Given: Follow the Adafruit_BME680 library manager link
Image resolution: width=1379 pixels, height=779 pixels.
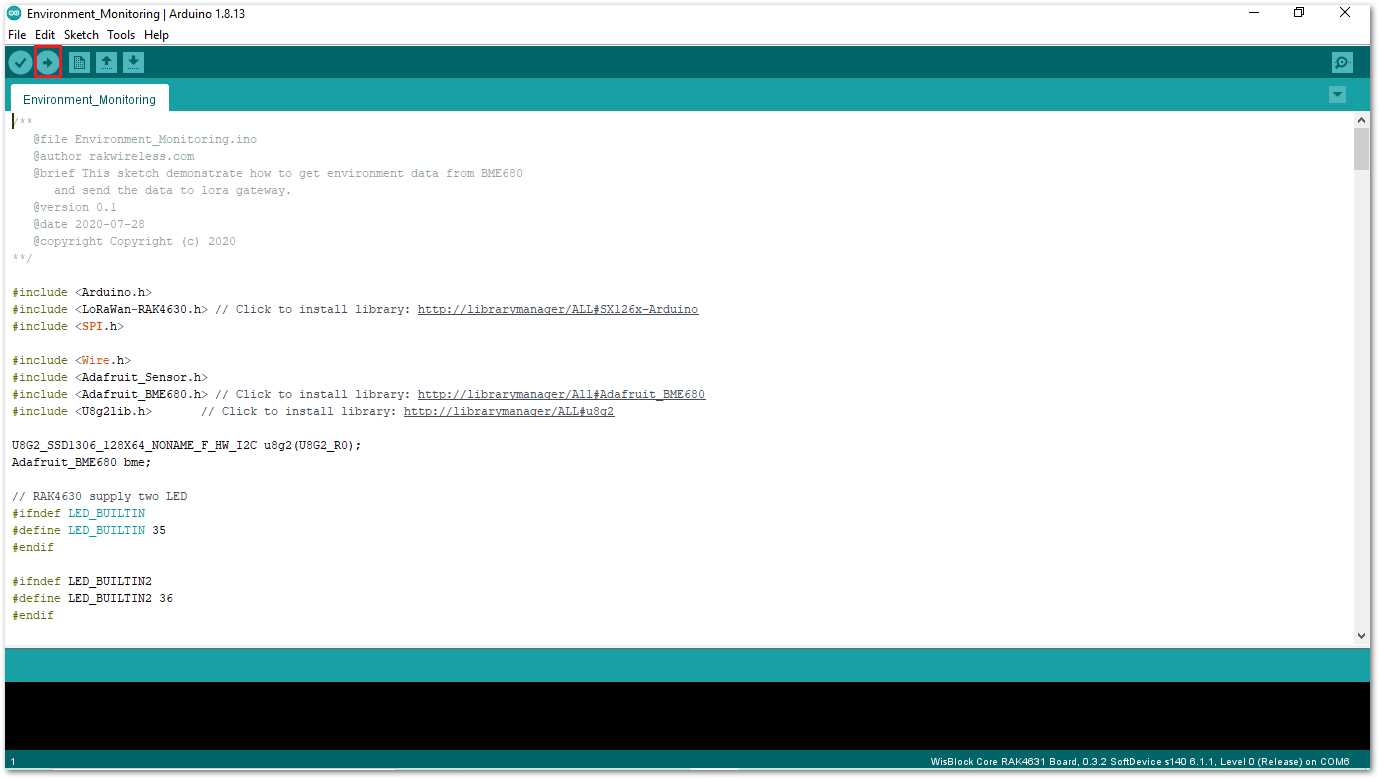Looking at the screenshot, I should 561,394.
